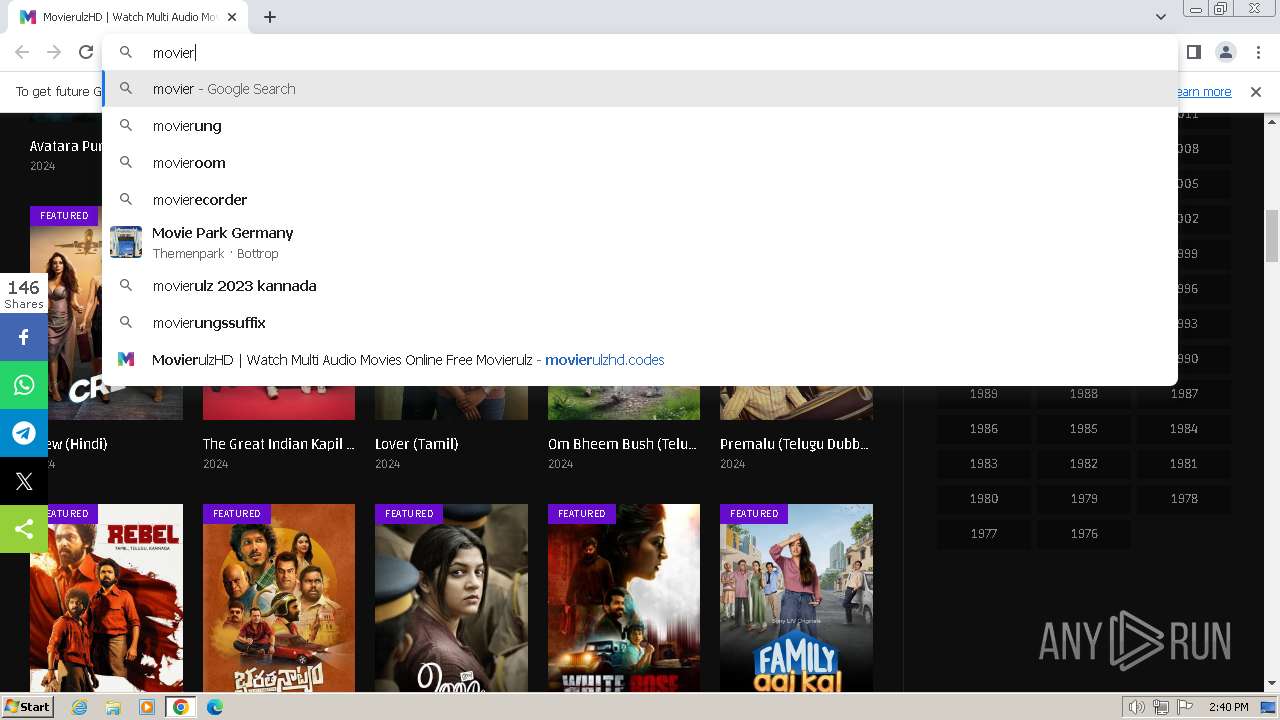
Task: Filter by release year 1979
Action: [x=1084, y=499]
